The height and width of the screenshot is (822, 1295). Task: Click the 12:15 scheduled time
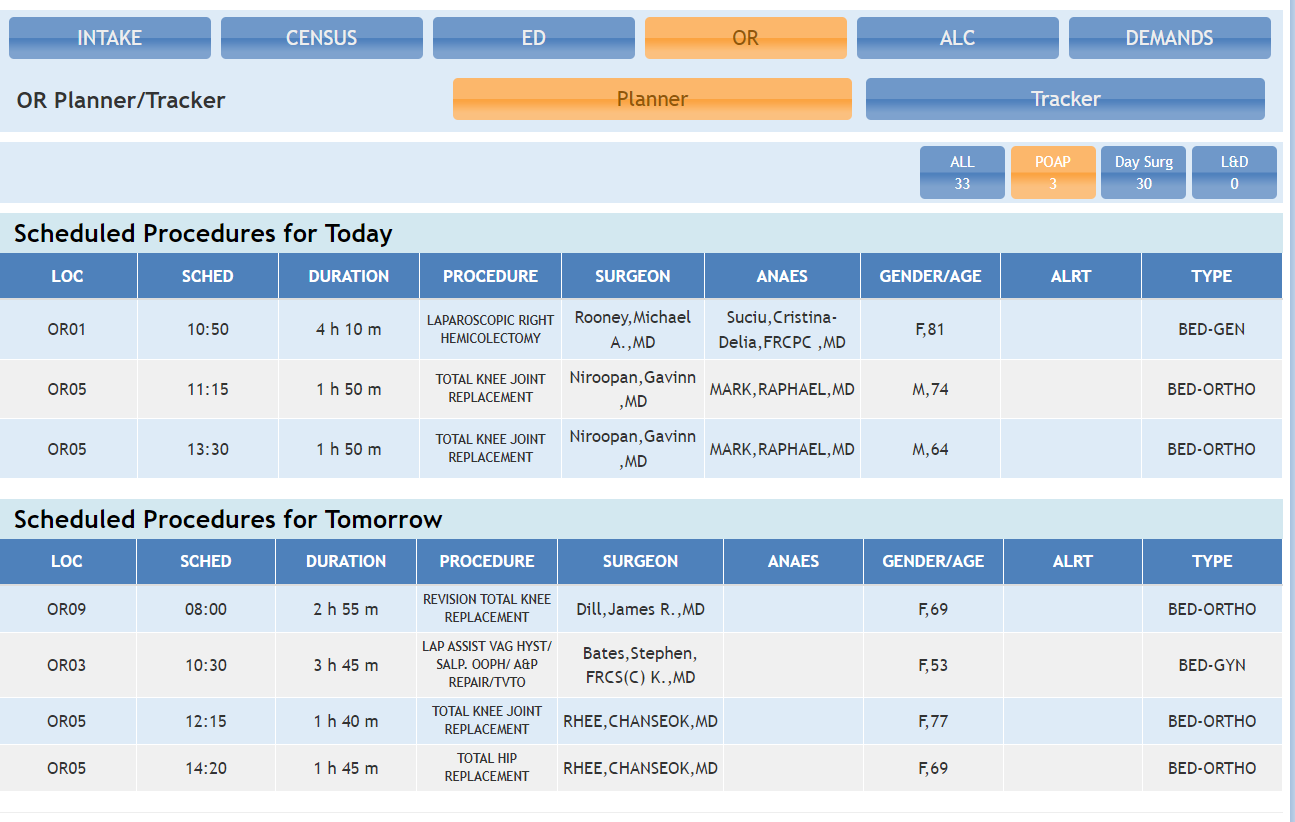[206, 721]
